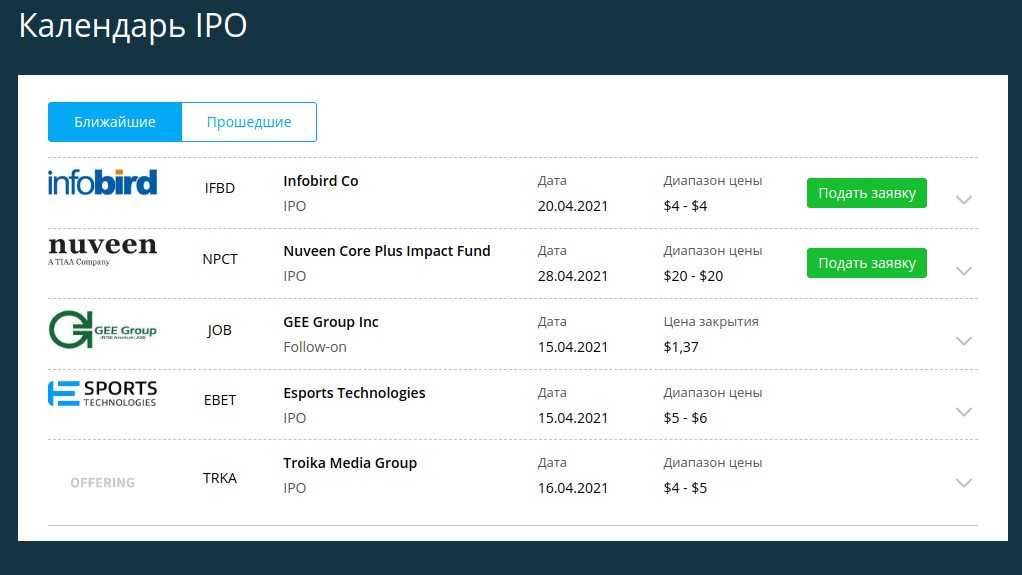The width and height of the screenshot is (1022, 575).
Task: Expand the Troika Media Group row chevron
Action: point(963,483)
